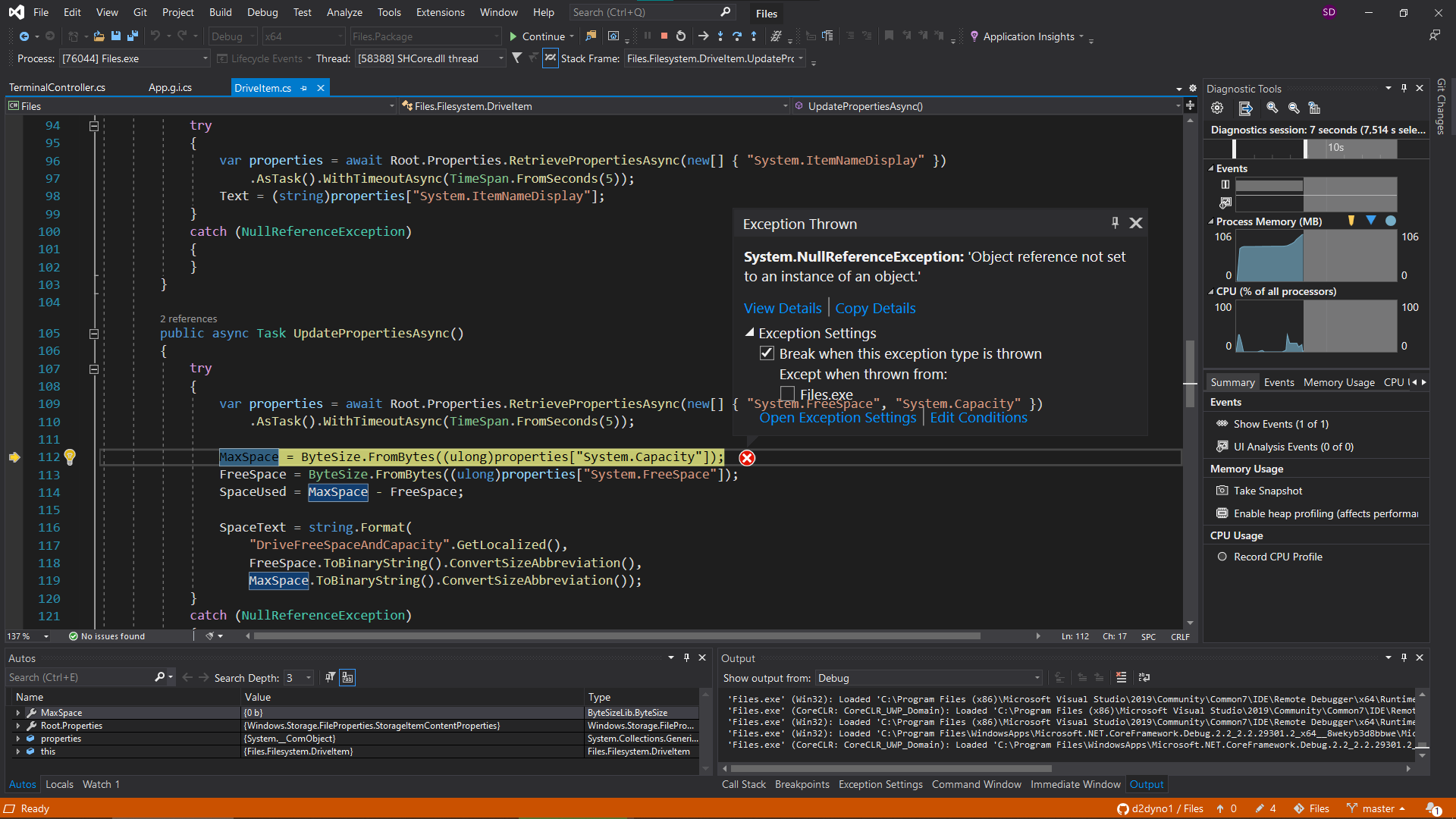Open the Memory Usage tab in Diagnostic Tools

pyautogui.click(x=1338, y=382)
